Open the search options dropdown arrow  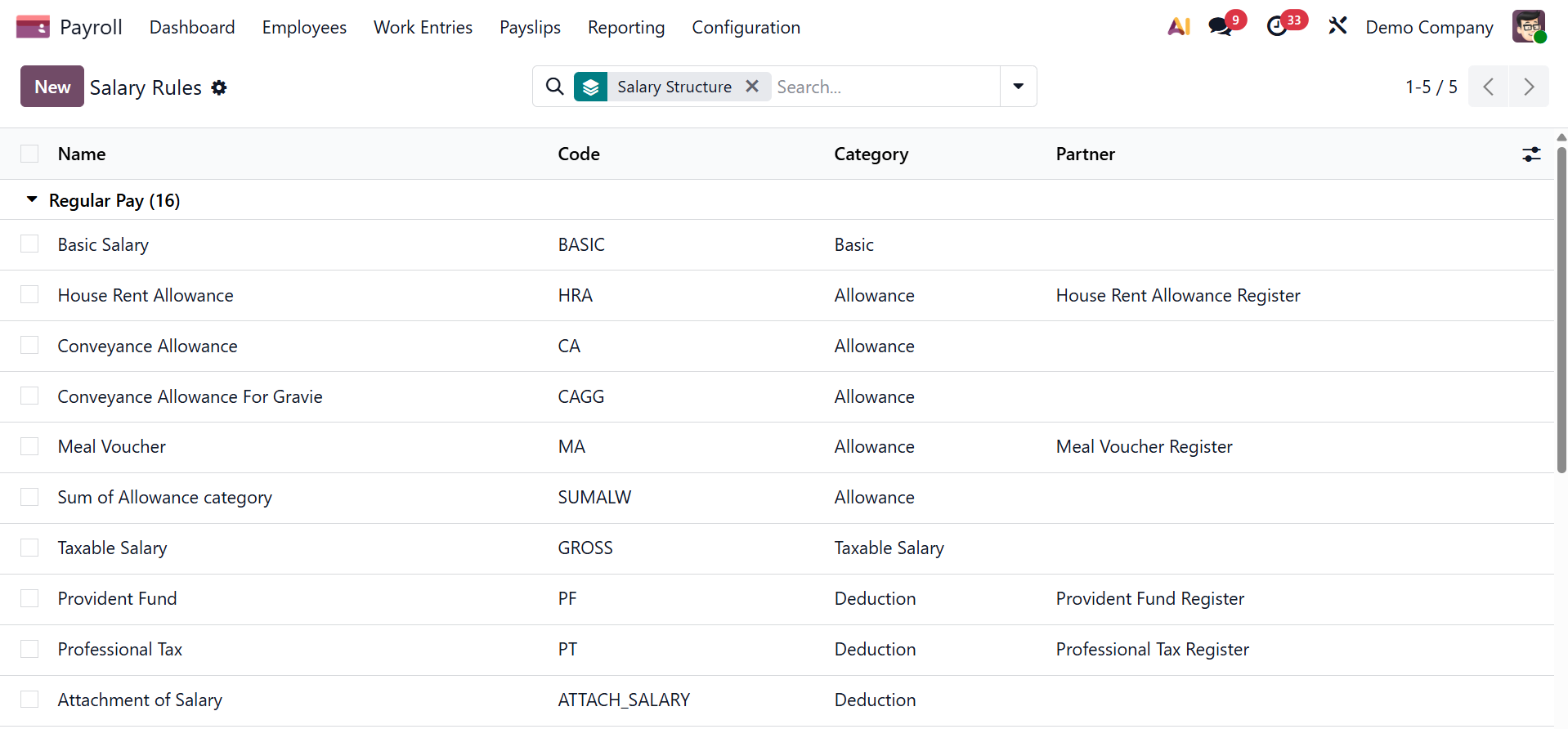1018,87
